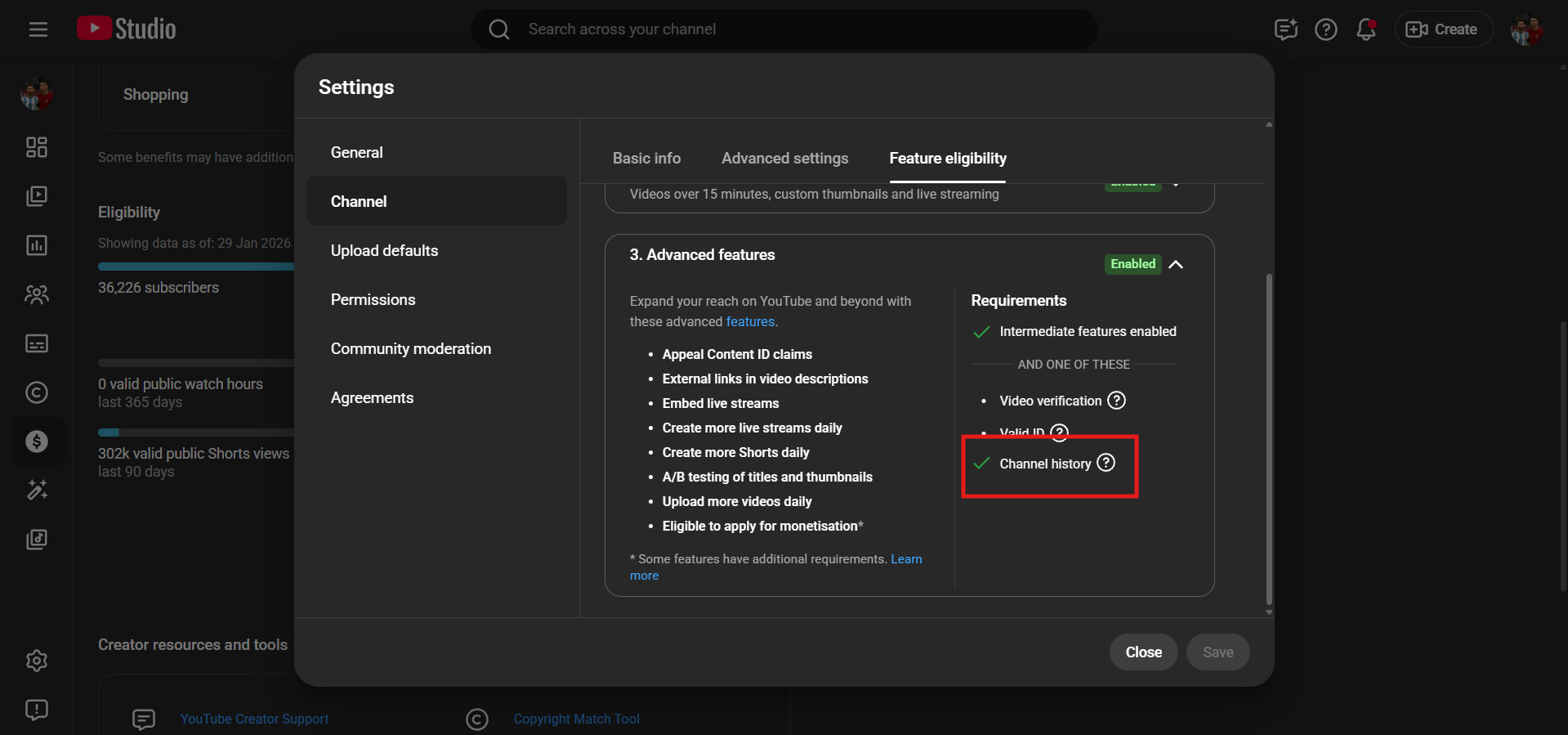Click the channel search input field
The width and height of the screenshot is (1568, 735).
(784, 29)
